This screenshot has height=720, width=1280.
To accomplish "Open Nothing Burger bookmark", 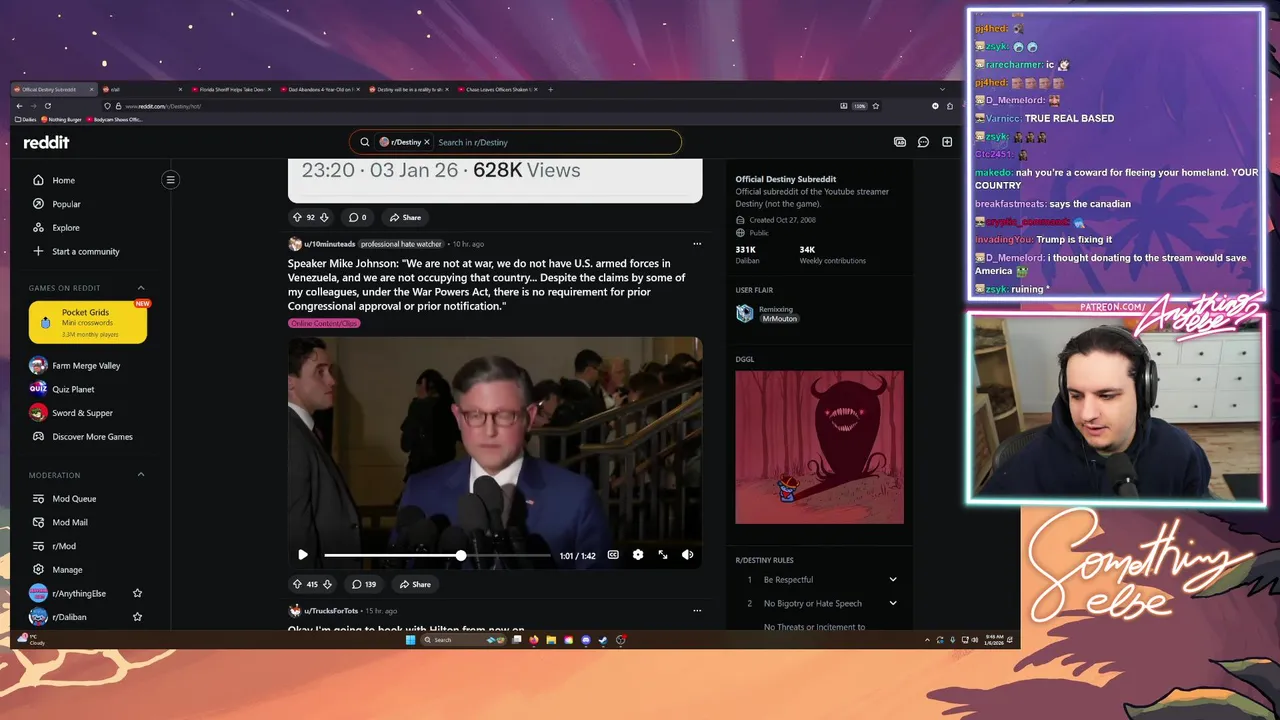I will 61,120.
